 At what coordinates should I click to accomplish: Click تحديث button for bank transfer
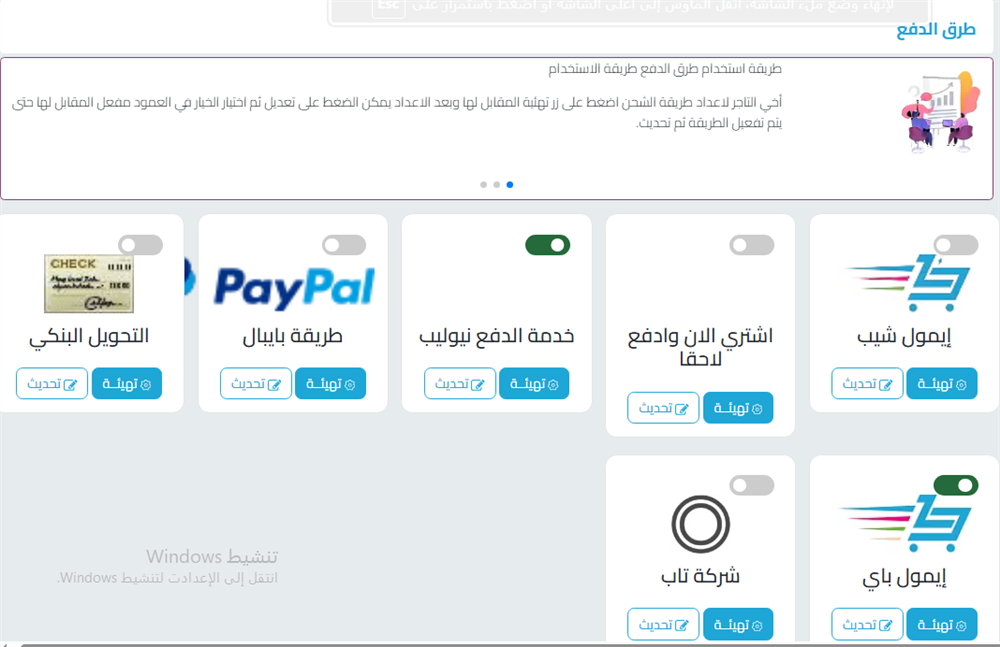click(x=52, y=383)
